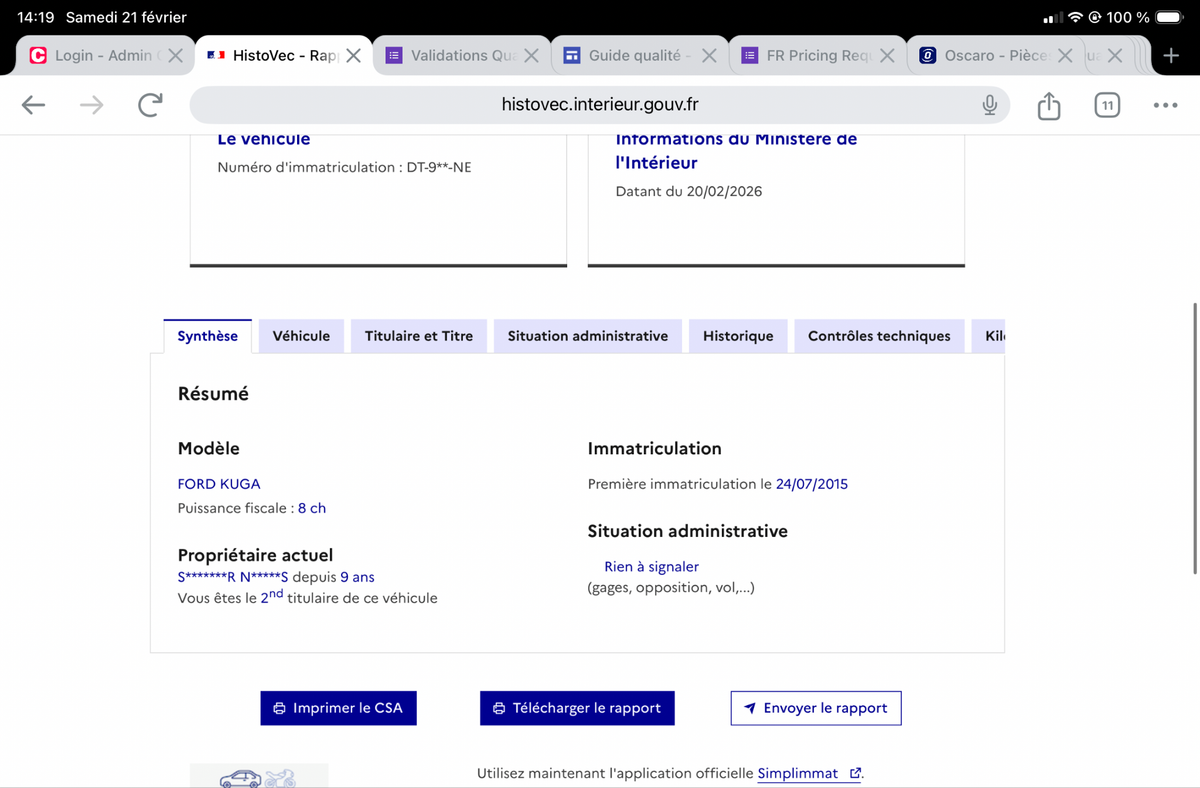1200x788 pixels.
Task: Close the Guide qualité tab
Action: (709, 56)
